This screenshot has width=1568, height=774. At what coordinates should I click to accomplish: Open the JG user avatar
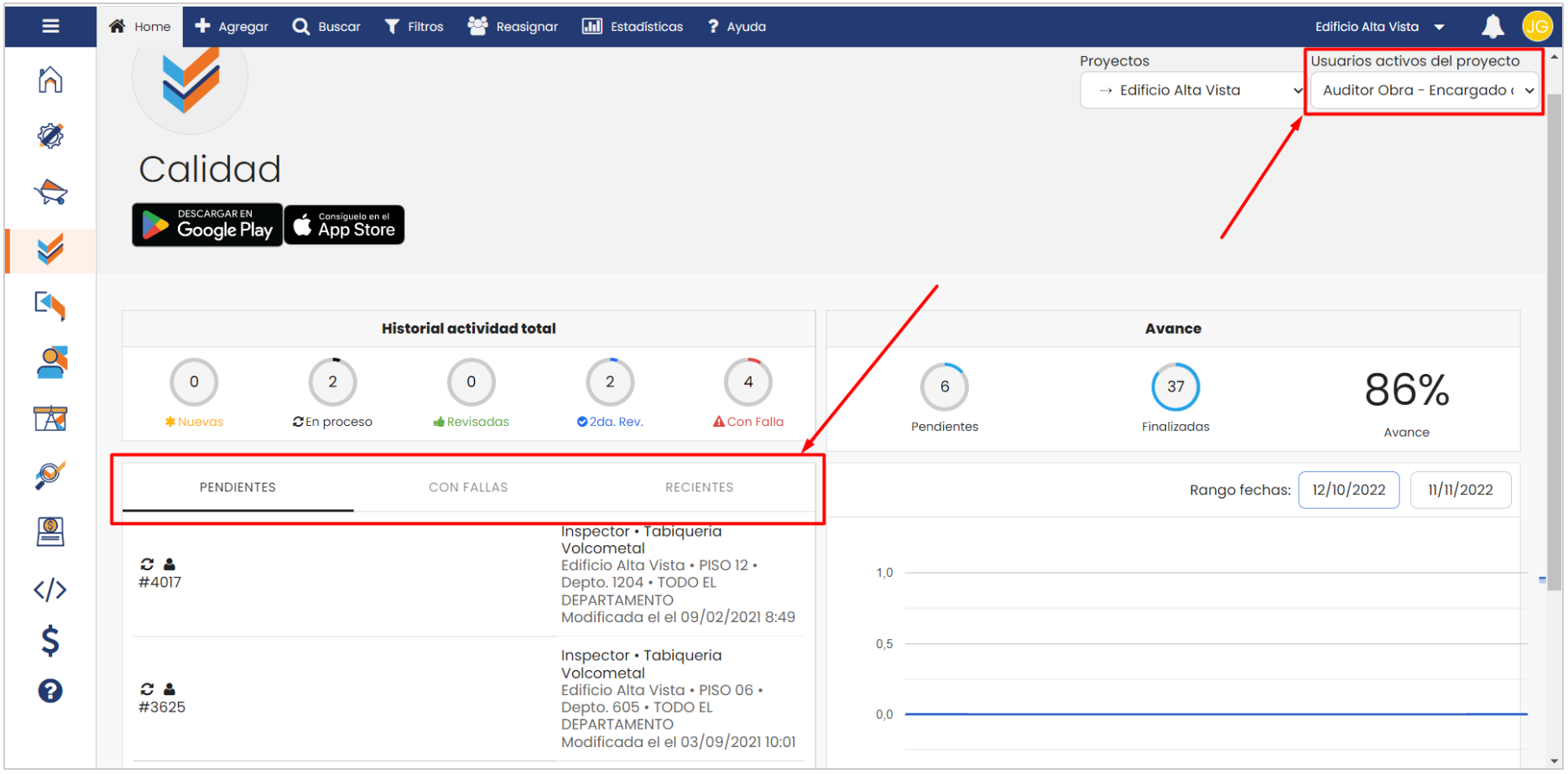point(1536,27)
